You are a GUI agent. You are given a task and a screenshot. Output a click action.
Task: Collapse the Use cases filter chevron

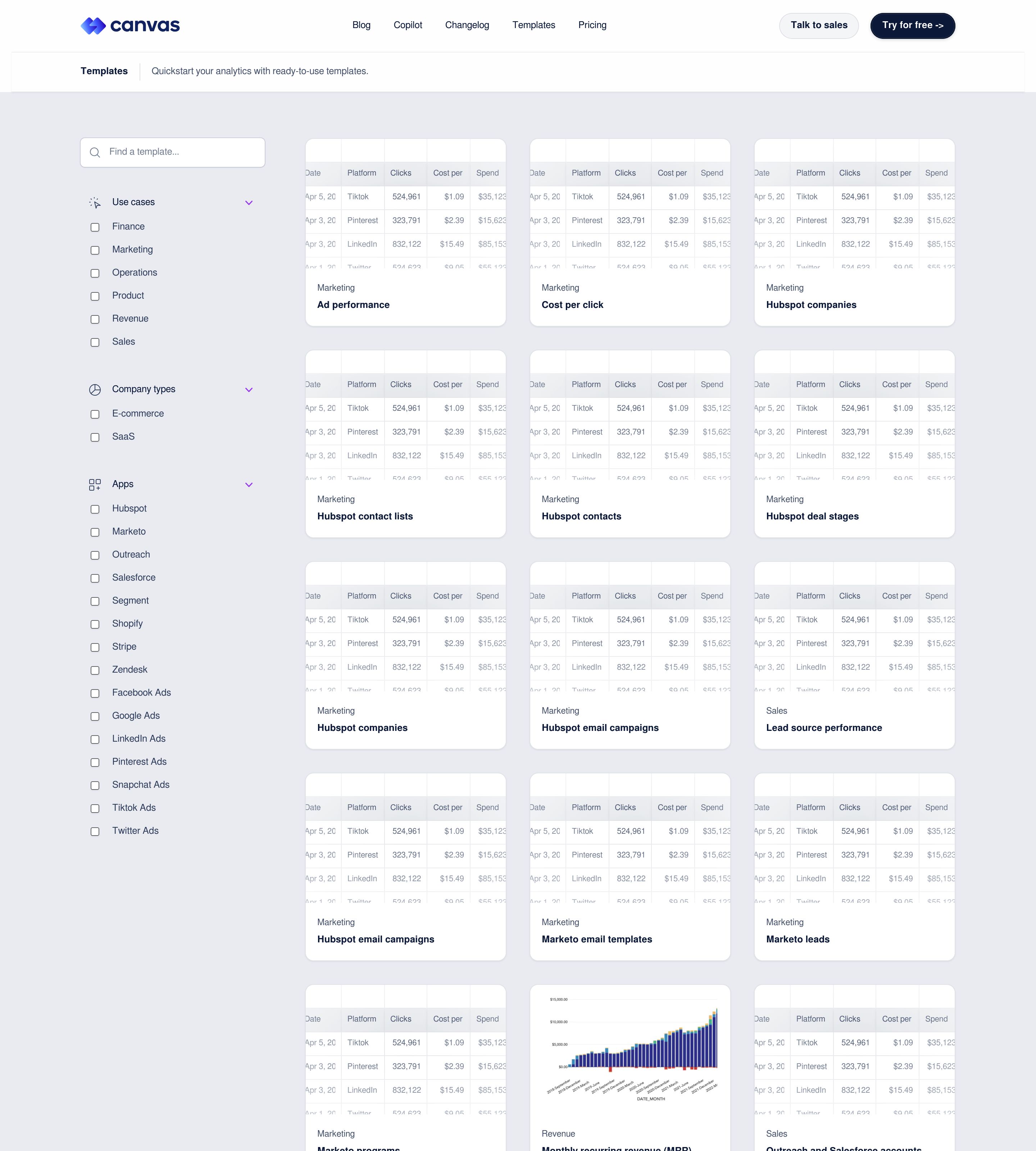pyautogui.click(x=249, y=203)
